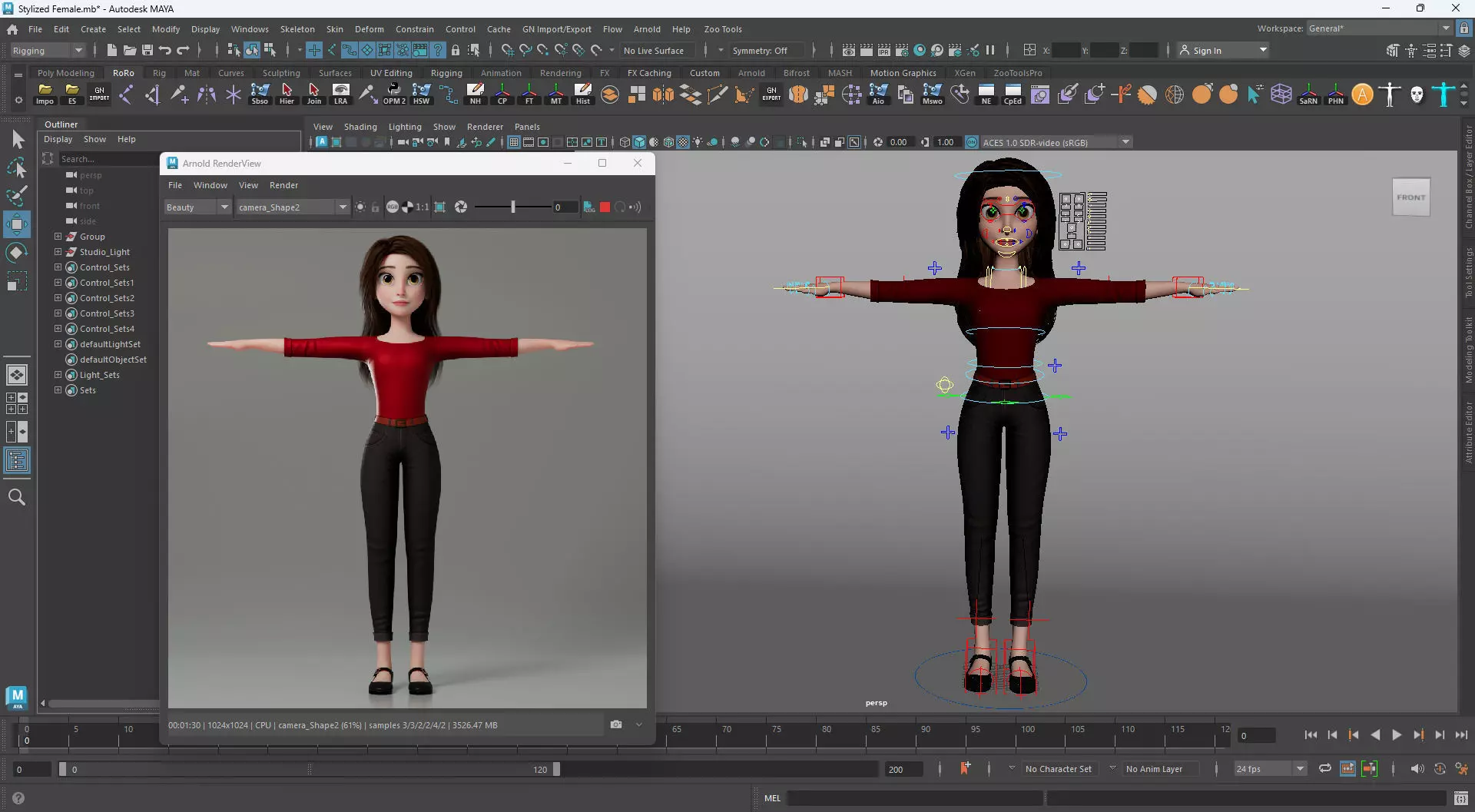
Task: Click the exposure slider in Arnold RenderView
Action: click(512, 207)
